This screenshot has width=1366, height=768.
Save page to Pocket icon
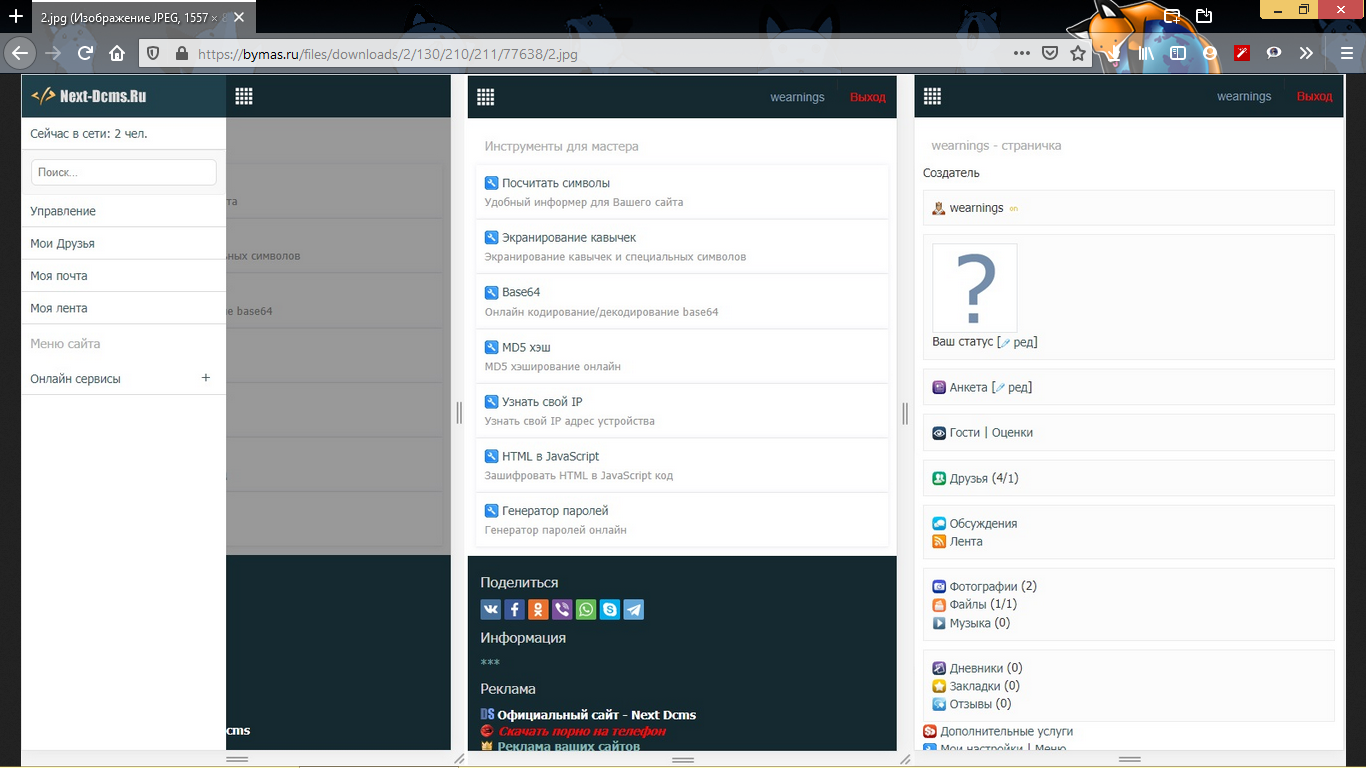coord(1050,54)
